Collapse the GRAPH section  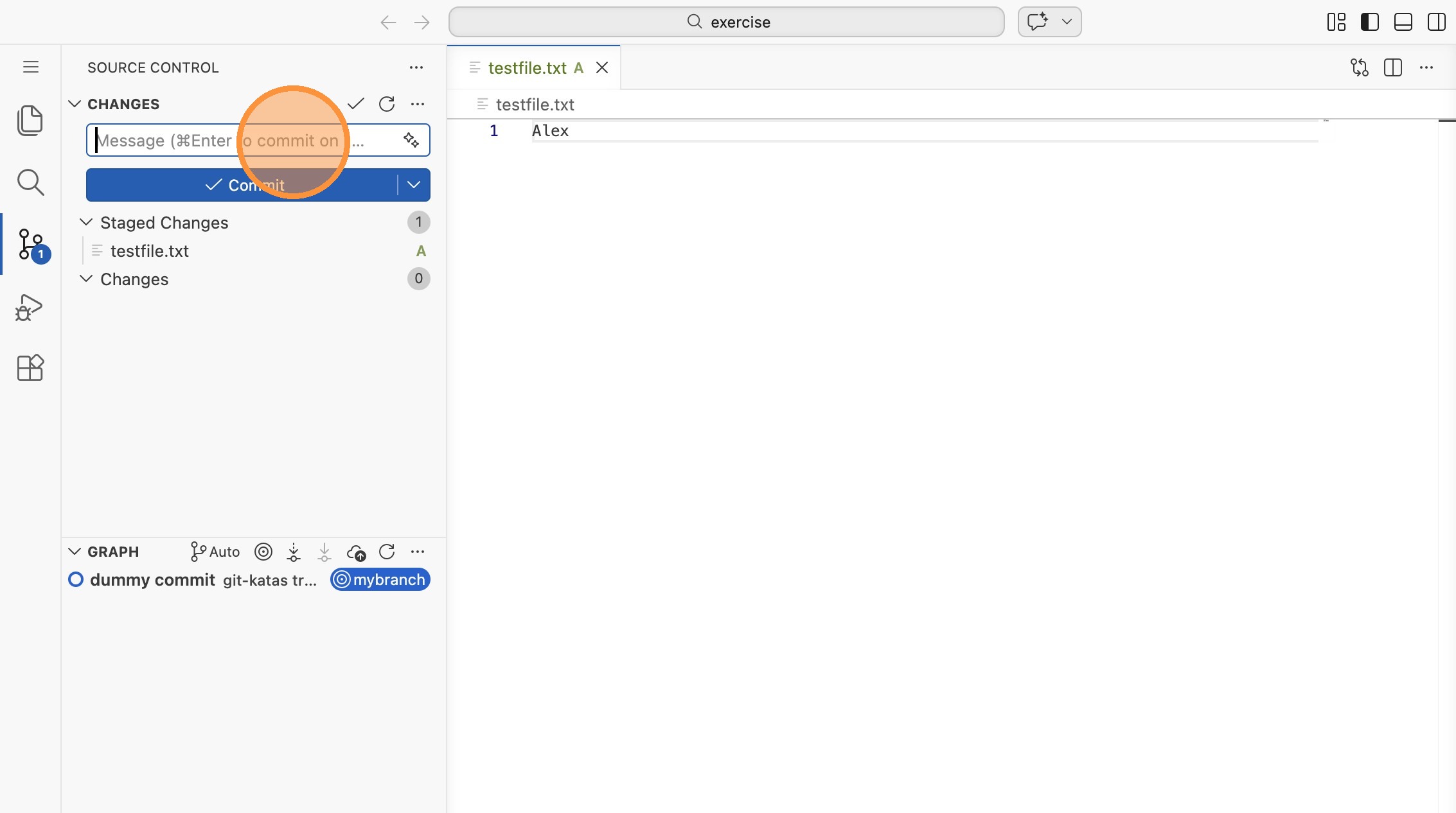pos(75,552)
